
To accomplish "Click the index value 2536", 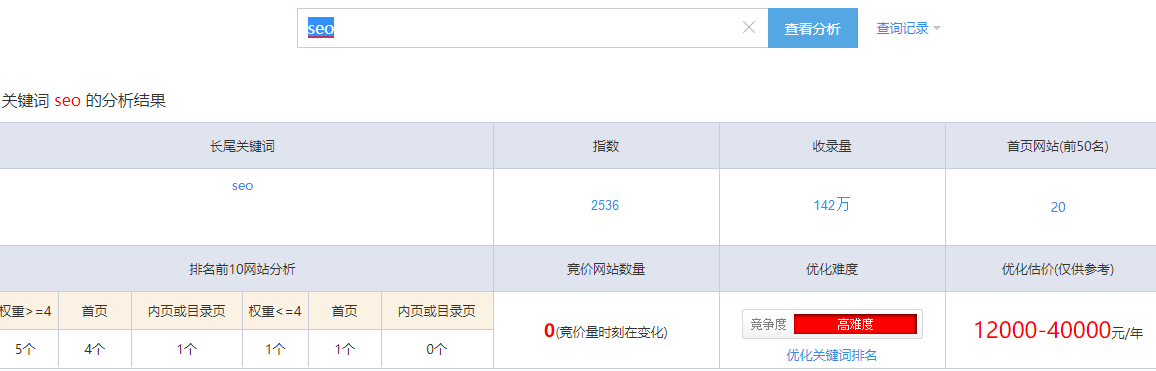I will (x=605, y=206).
